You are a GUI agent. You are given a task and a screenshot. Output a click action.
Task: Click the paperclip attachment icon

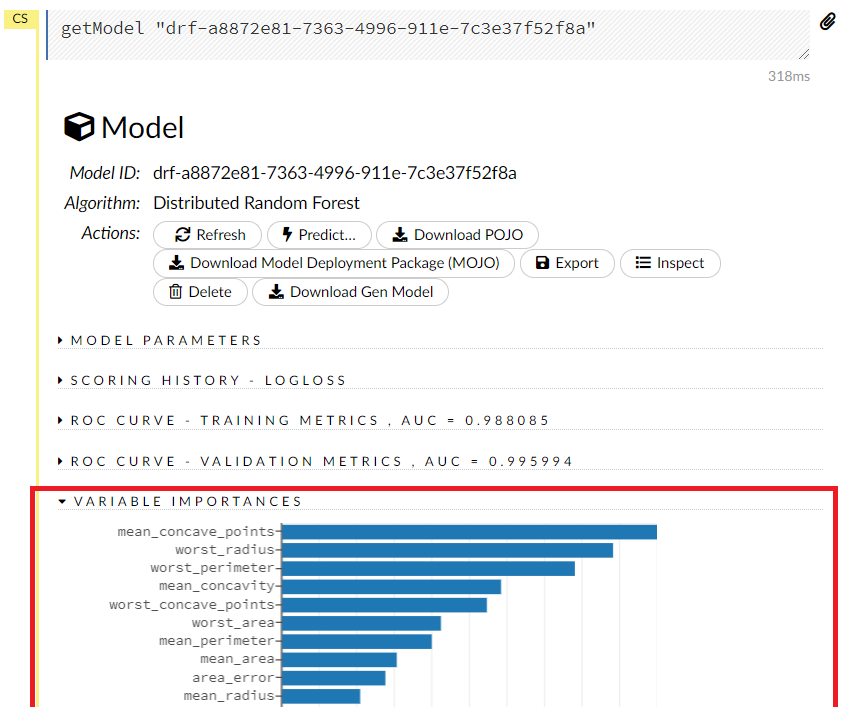[827, 22]
